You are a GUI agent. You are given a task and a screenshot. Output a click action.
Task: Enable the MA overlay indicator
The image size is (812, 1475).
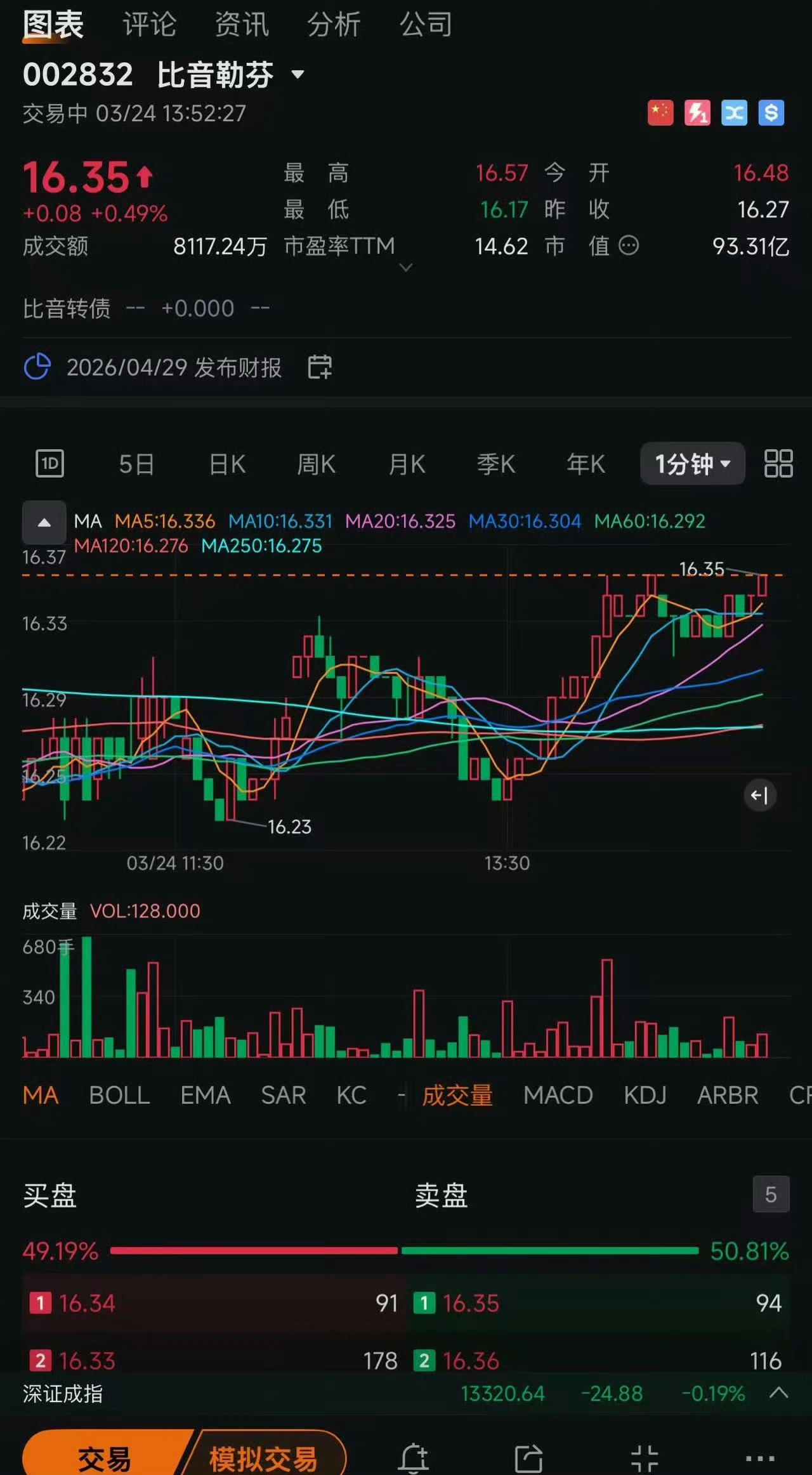click(x=41, y=1096)
